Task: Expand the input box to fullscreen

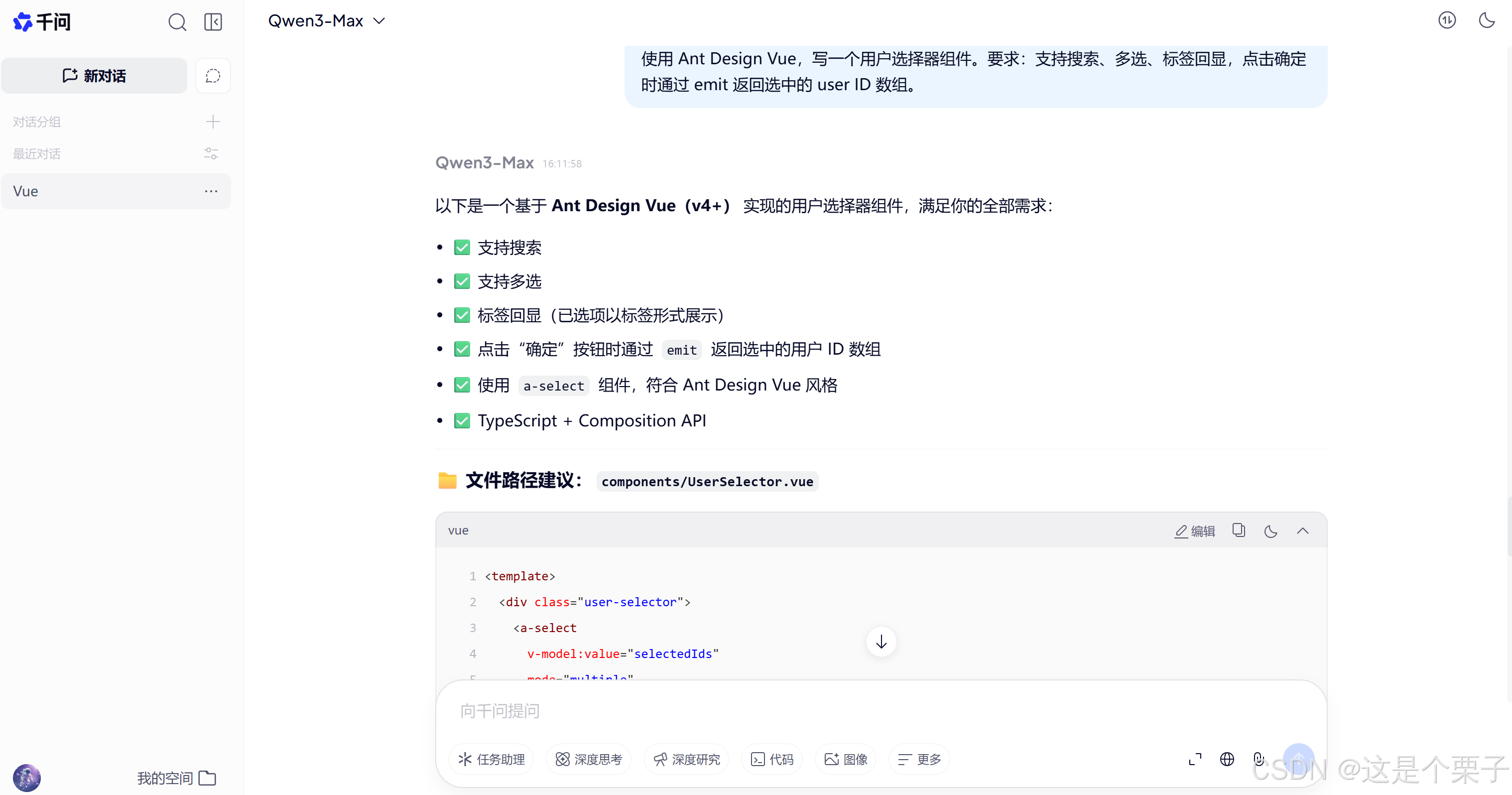Action: [x=1194, y=759]
